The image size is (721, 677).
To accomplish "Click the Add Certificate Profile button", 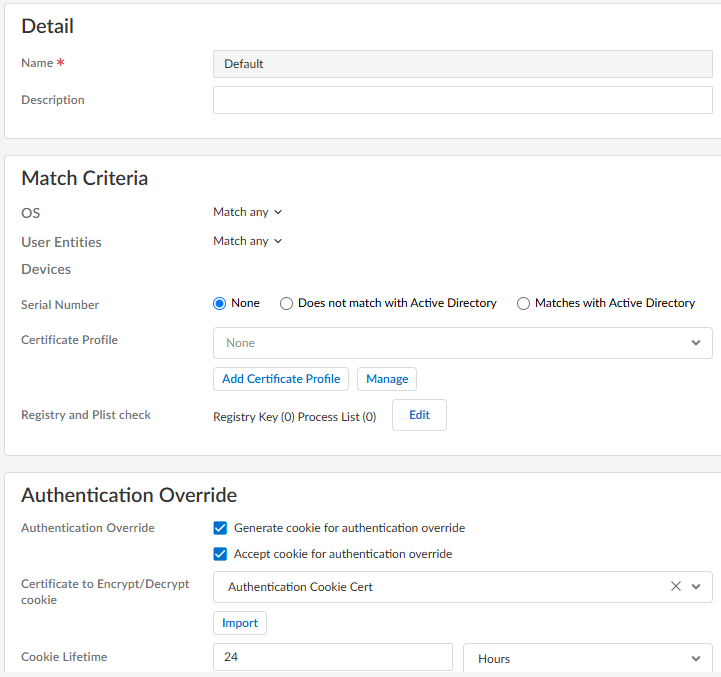I will click(x=281, y=379).
